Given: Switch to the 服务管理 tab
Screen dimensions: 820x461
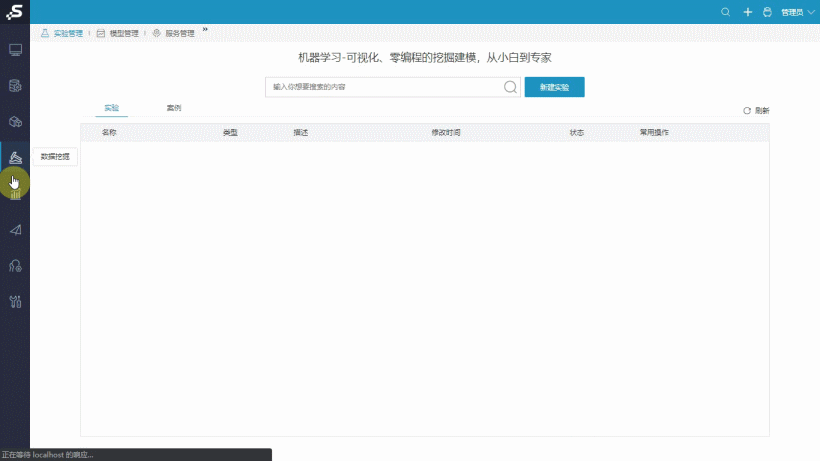Looking at the screenshot, I should tap(175, 33).
